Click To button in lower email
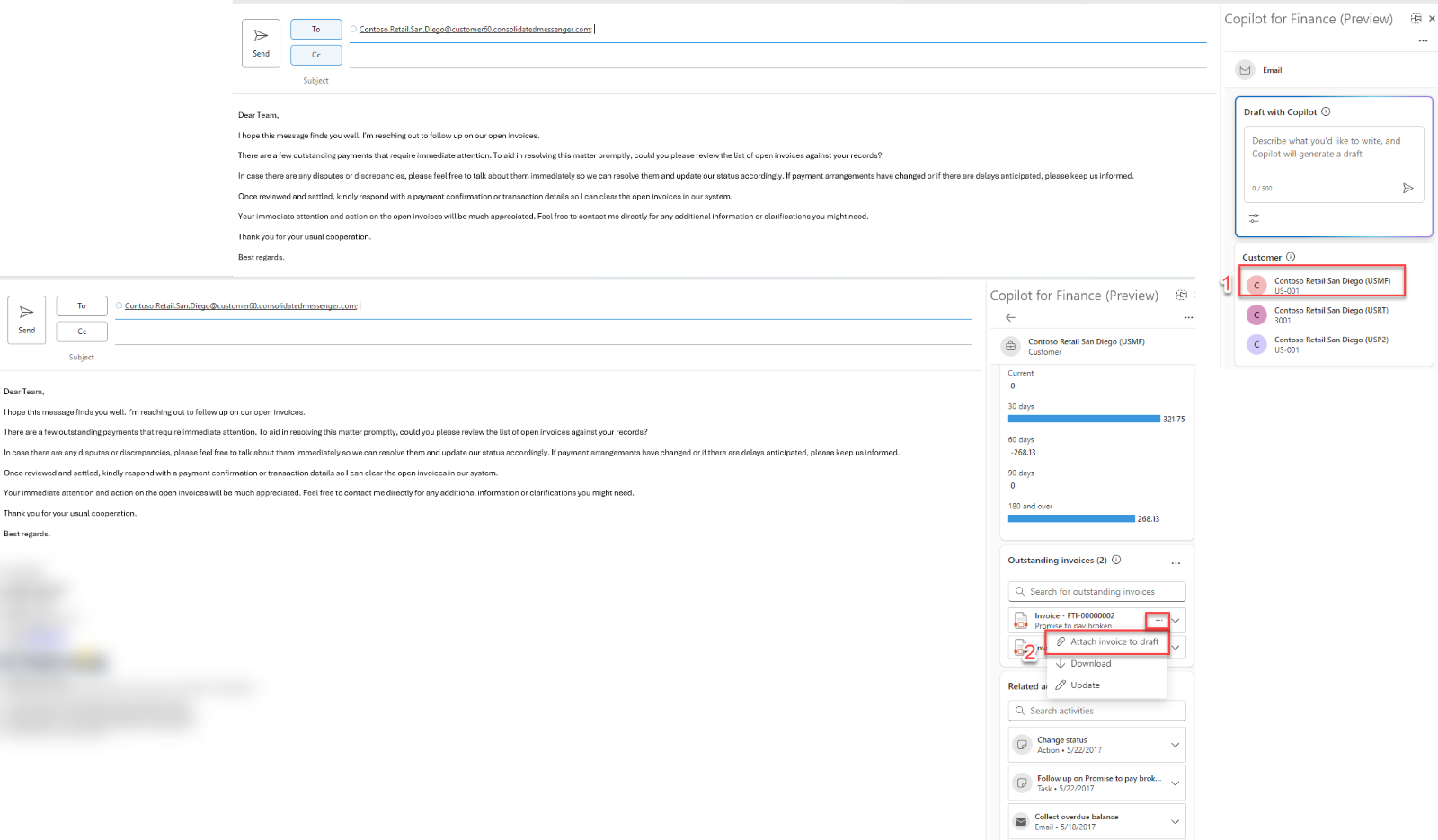Screen dimensions: 1438x840 (x=82, y=306)
